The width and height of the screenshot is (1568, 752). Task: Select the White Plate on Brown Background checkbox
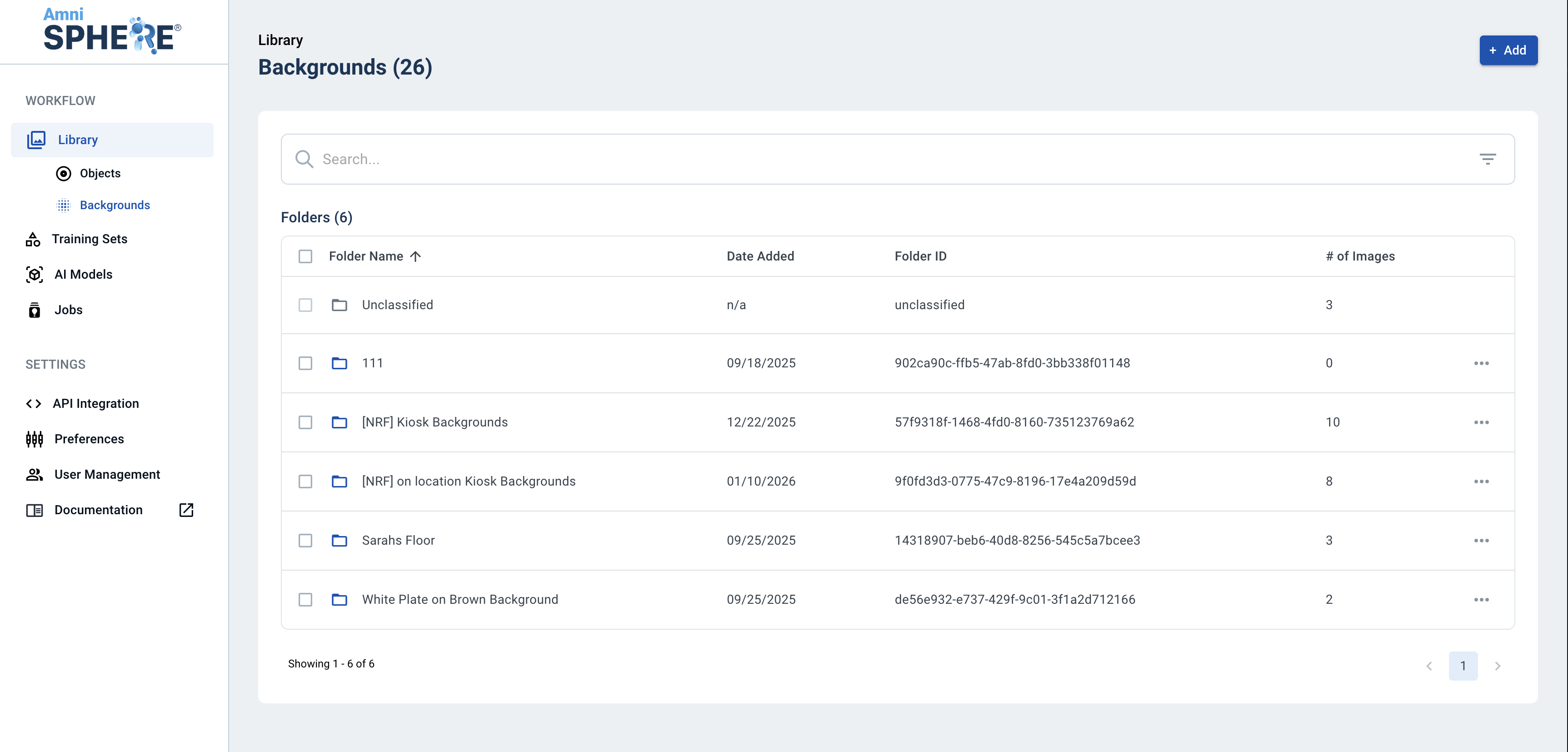[305, 600]
